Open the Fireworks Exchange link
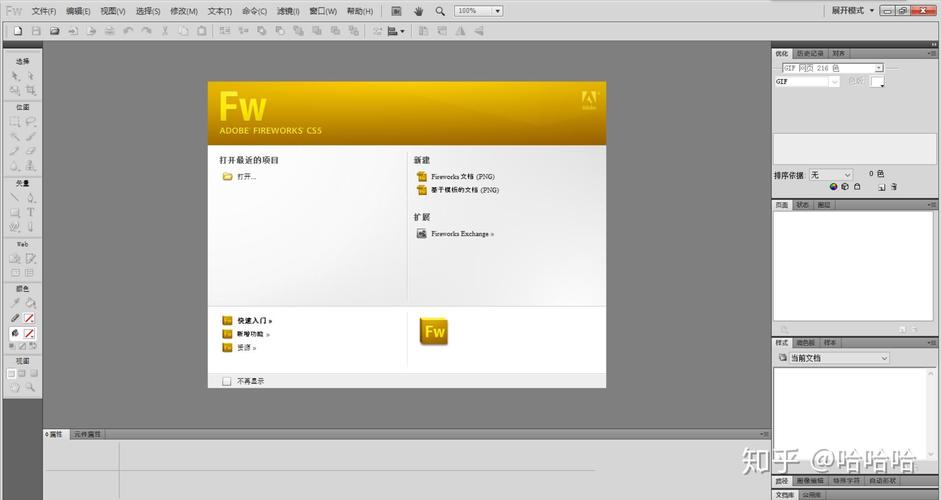941x500 pixels. (461, 234)
